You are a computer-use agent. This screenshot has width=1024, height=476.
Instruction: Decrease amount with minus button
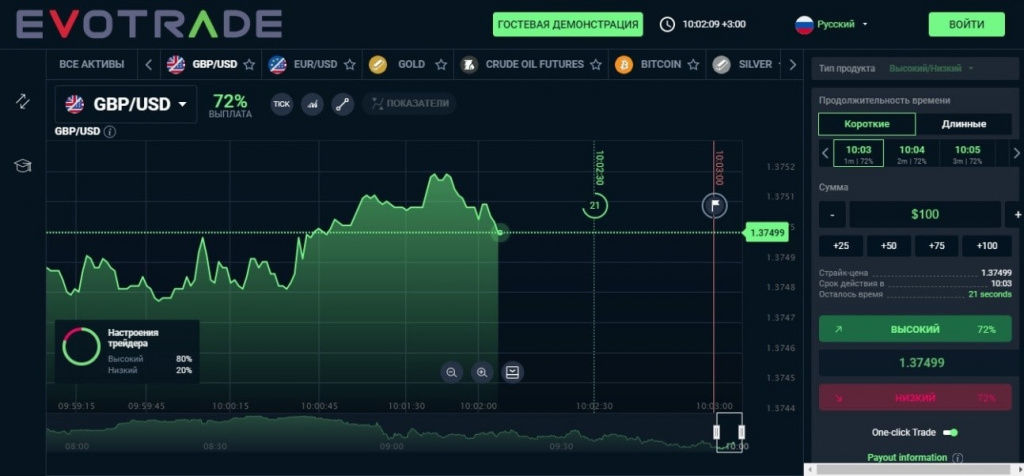pos(832,214)
